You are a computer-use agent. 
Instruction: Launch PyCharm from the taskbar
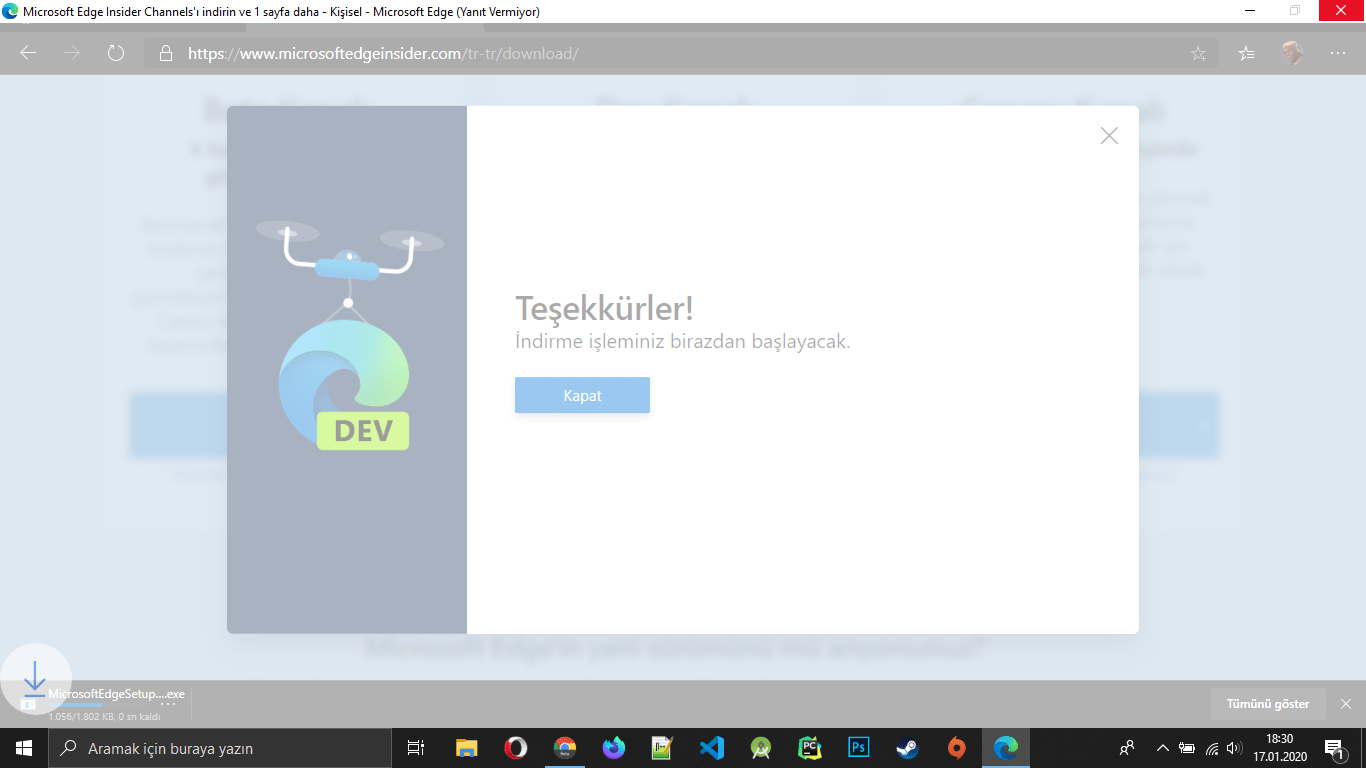coord(810,748)
